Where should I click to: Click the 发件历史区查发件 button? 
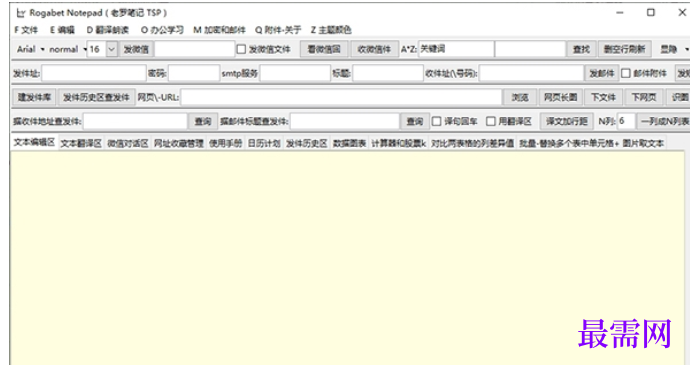pos(96,97)
